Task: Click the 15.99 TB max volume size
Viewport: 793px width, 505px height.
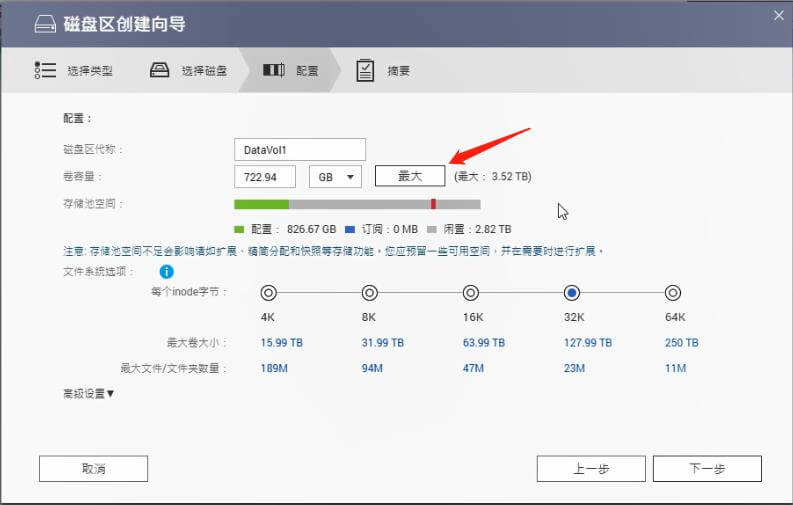Action: (x=282, y=343)
